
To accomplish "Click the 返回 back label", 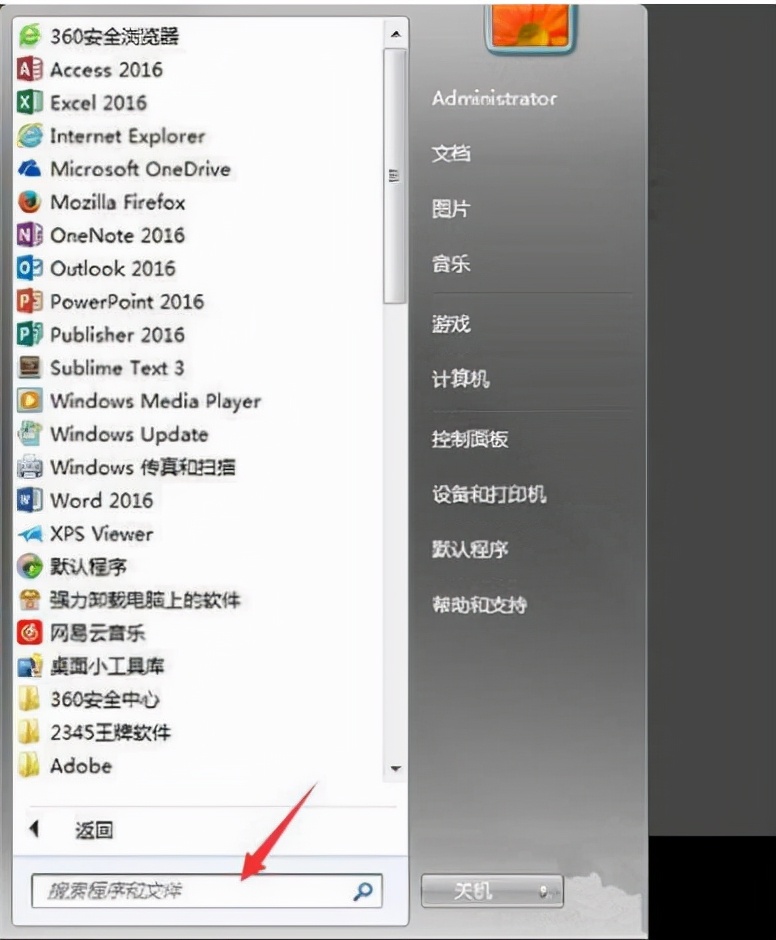I will (x=94, y=830).
